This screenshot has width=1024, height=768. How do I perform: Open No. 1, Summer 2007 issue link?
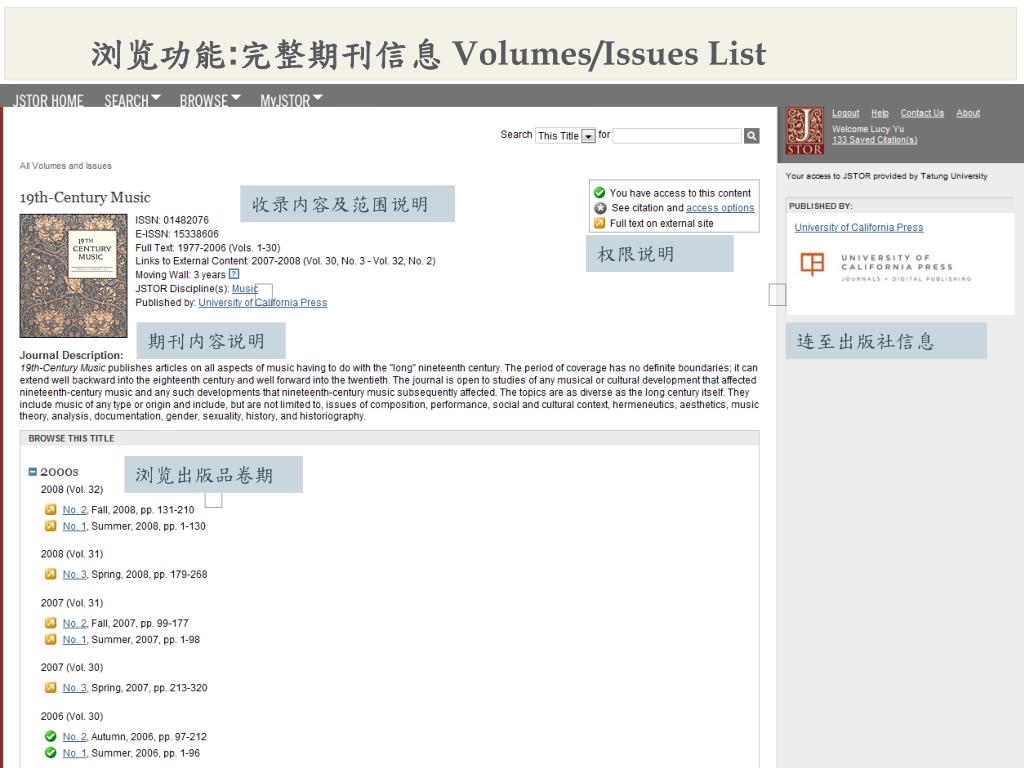click(74, 640)
